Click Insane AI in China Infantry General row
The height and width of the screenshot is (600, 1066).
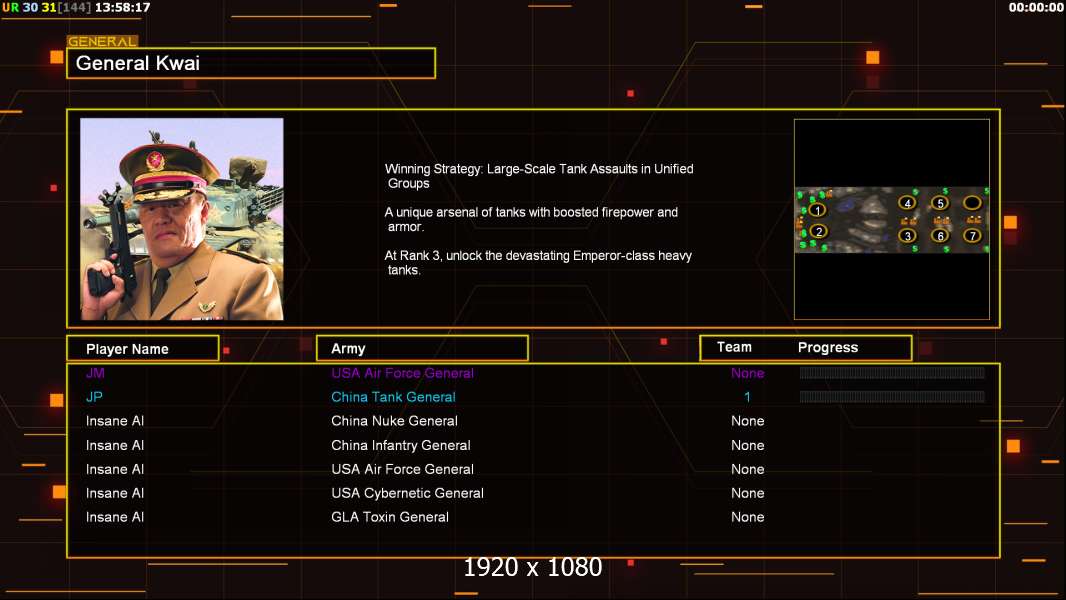coord(115,445)
